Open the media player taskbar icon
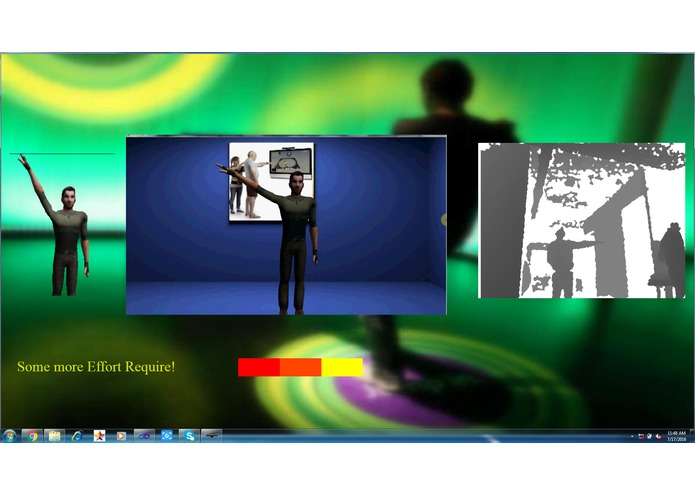 tap(121, 436)
